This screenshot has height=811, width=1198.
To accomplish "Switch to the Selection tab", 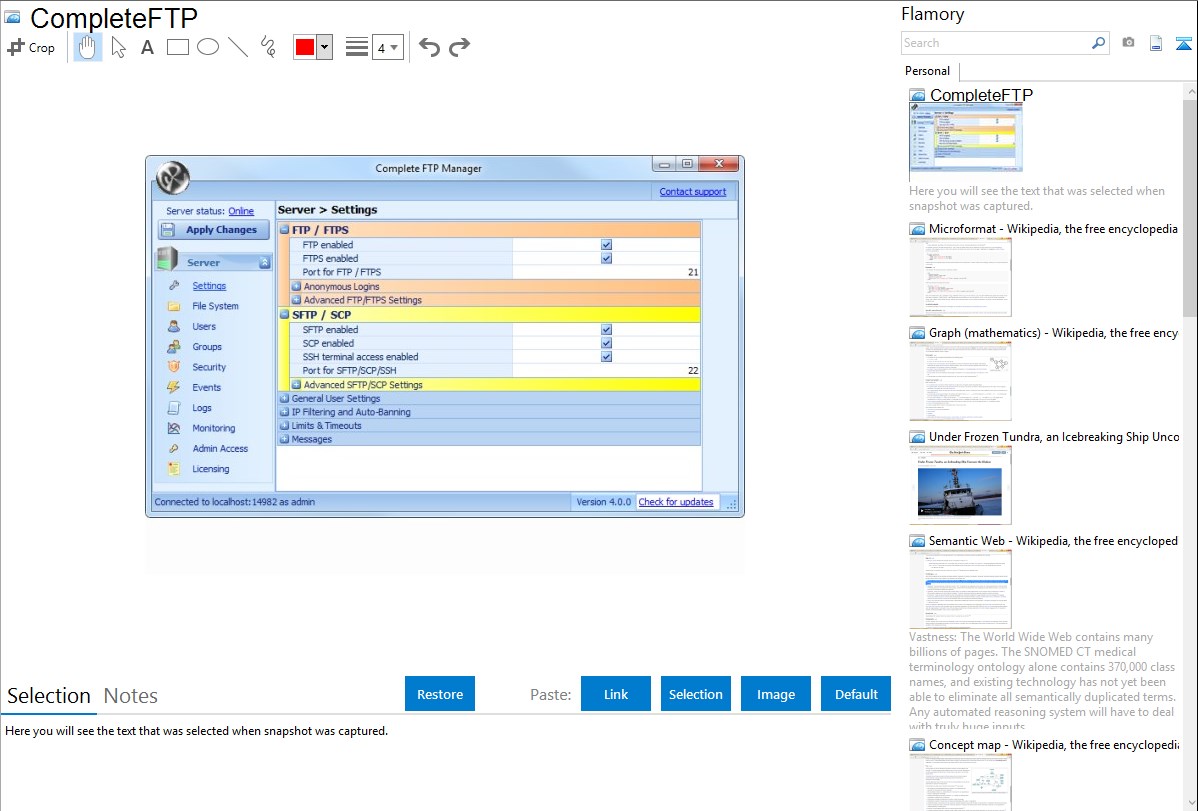I will [x=49, y=696].
